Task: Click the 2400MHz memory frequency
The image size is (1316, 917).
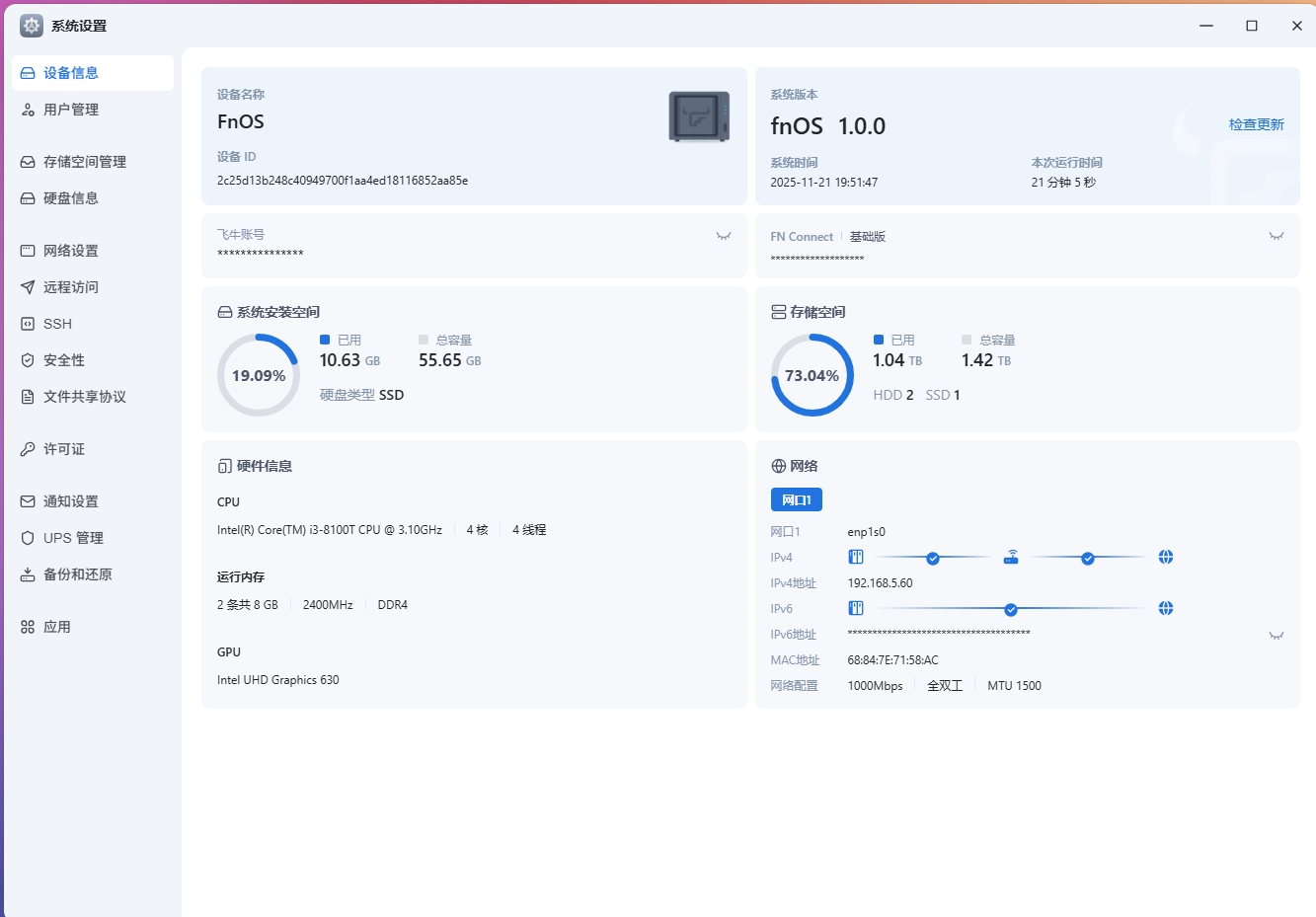Action: click(328, 605)
